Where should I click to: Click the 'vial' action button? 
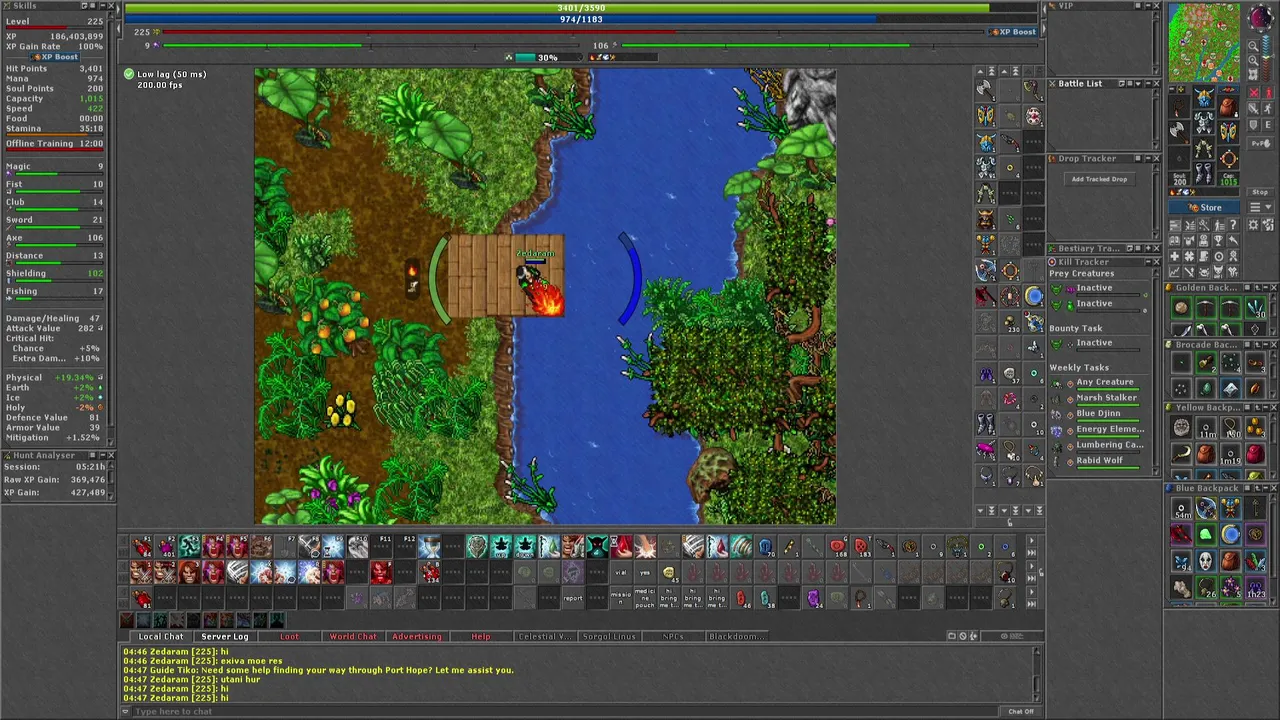click(621, 573)
